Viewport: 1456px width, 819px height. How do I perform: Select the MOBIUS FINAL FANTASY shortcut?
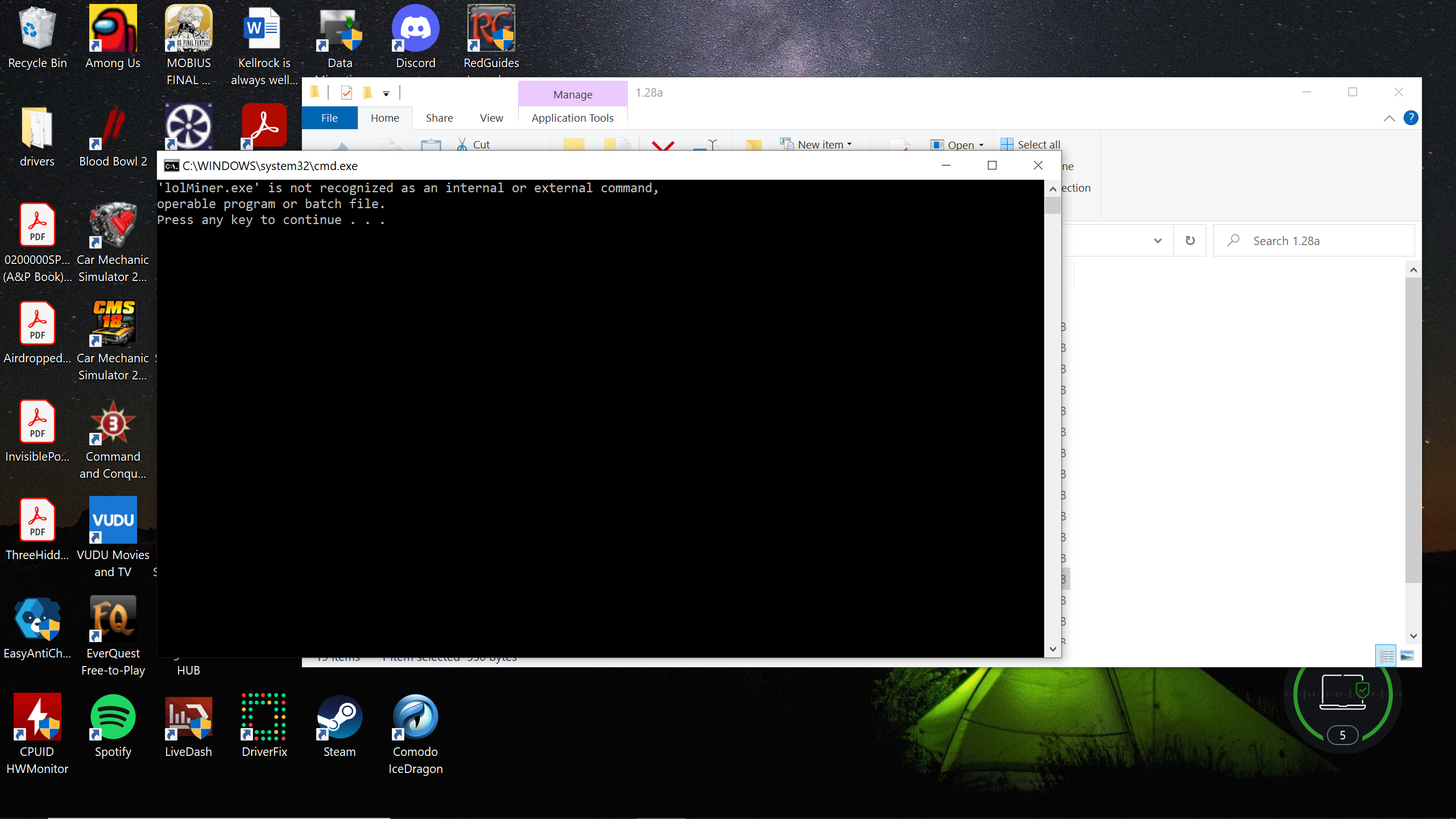[188, 45]
